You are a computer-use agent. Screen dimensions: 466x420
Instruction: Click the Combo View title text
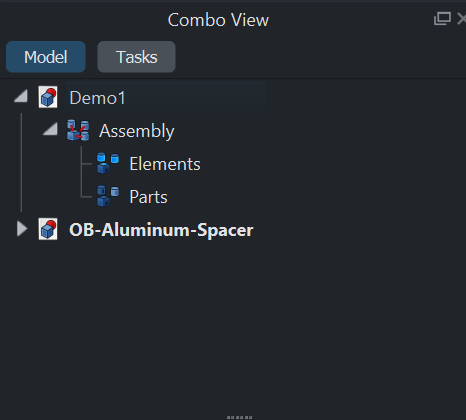pos(218,20)
